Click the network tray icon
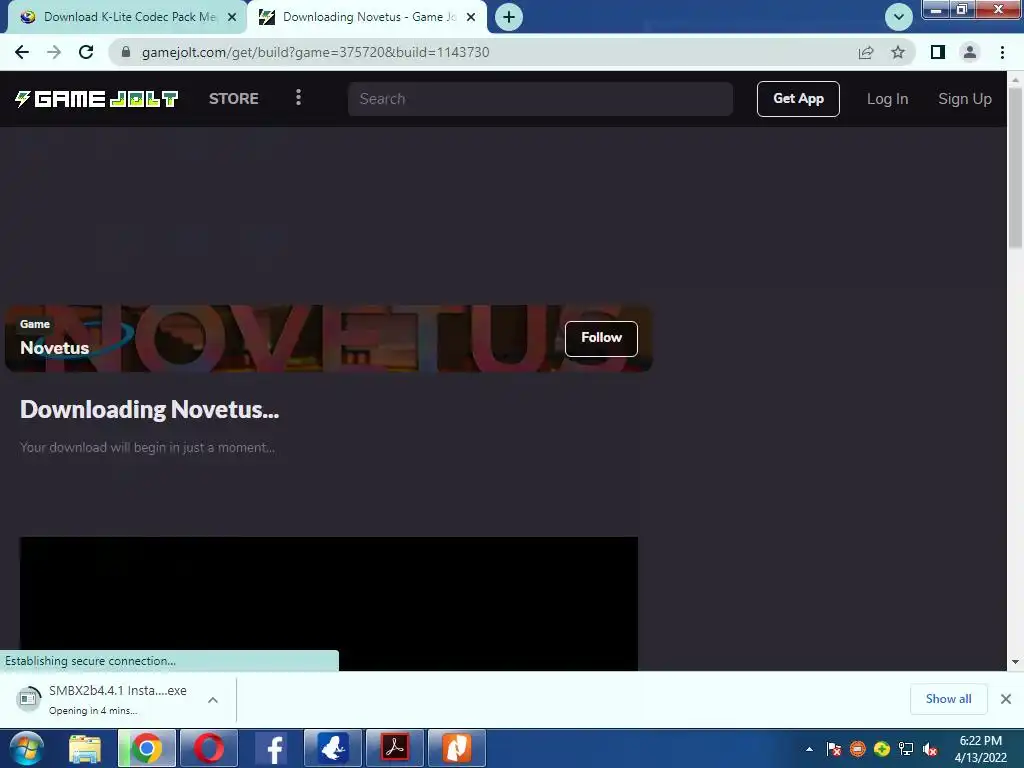This screenshot has height=768, width=1024. point(906,749)
